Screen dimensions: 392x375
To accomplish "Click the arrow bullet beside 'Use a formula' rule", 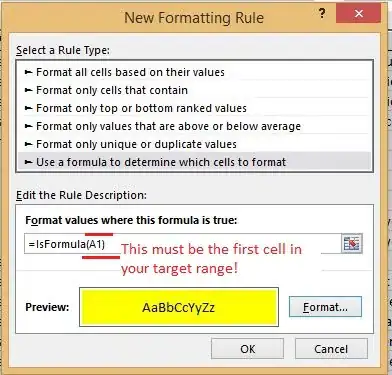I will (x=29, y=162).
